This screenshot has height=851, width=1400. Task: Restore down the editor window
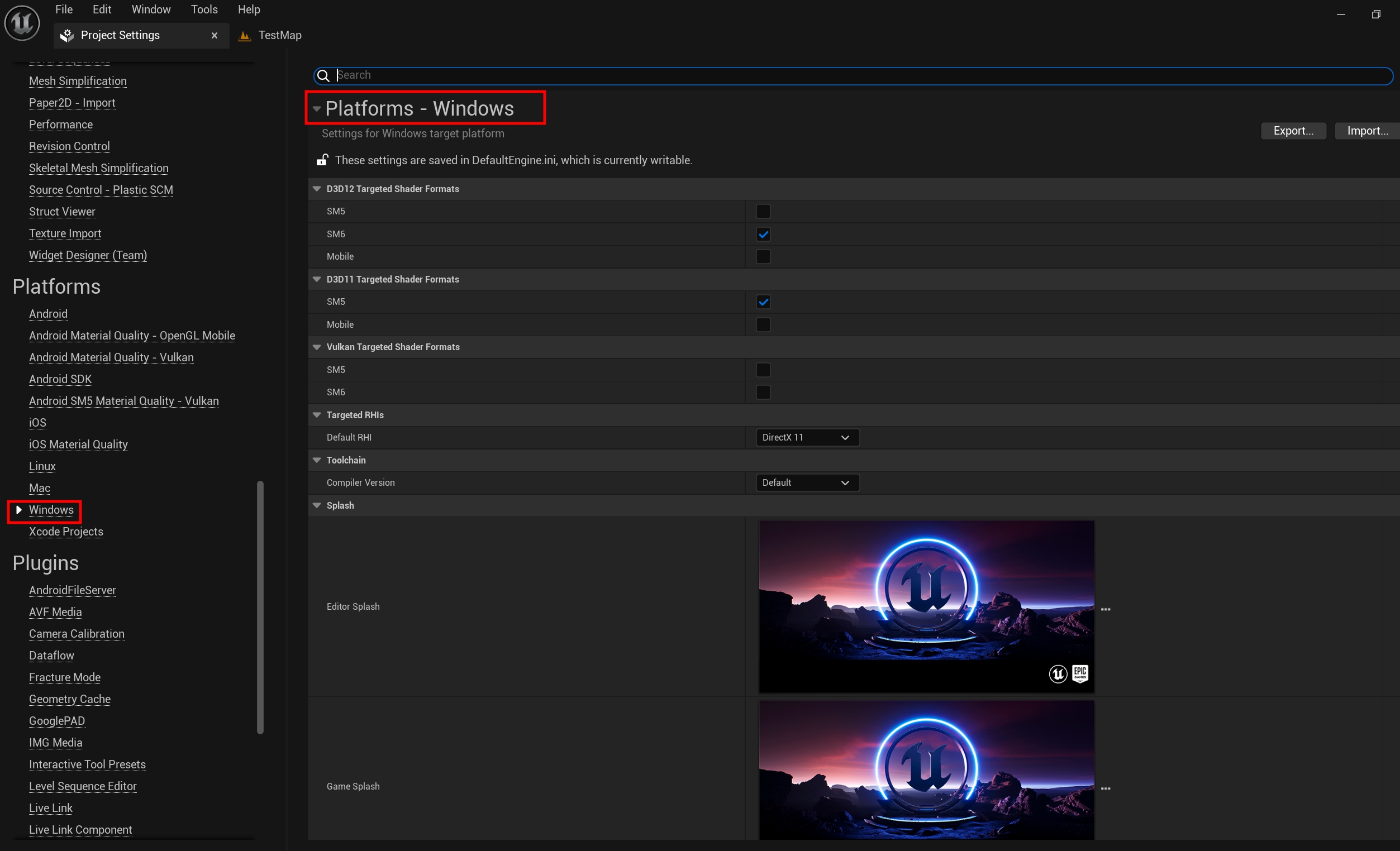(1375, 15)
